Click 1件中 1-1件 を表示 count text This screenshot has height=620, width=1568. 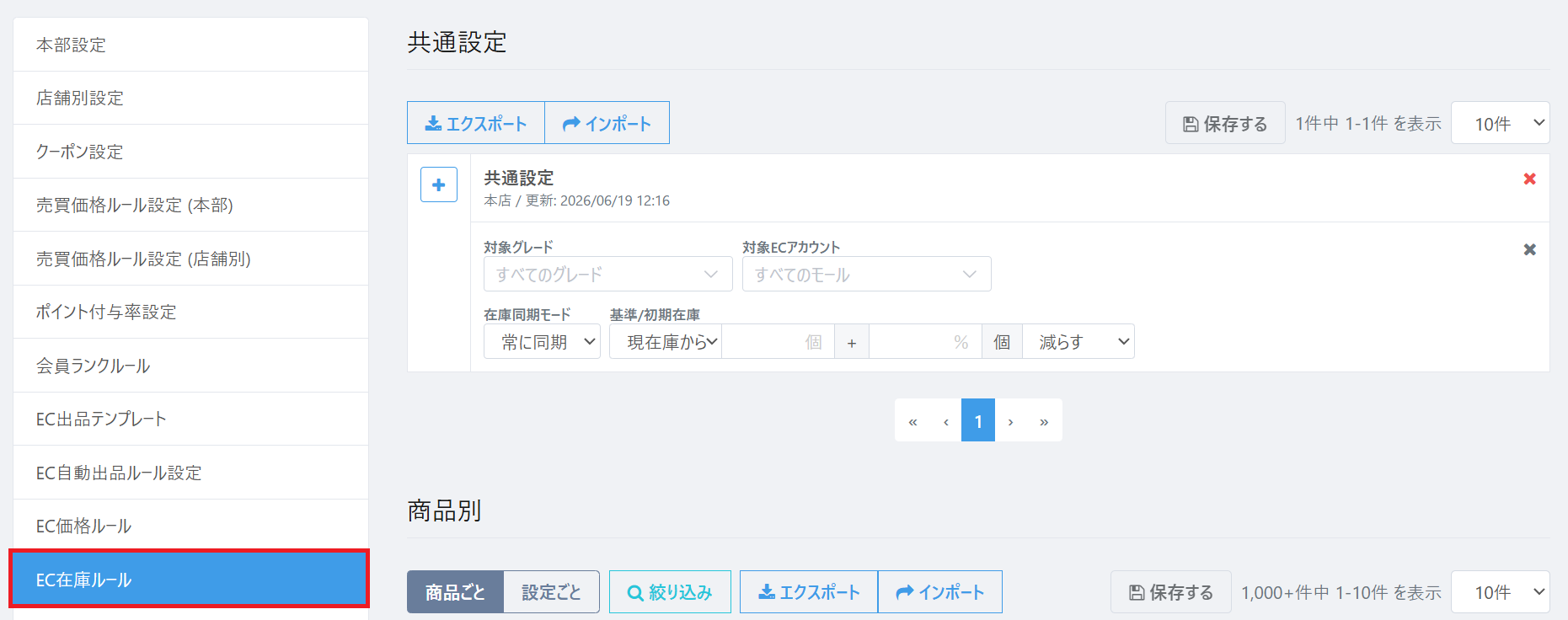point(1368,124)
